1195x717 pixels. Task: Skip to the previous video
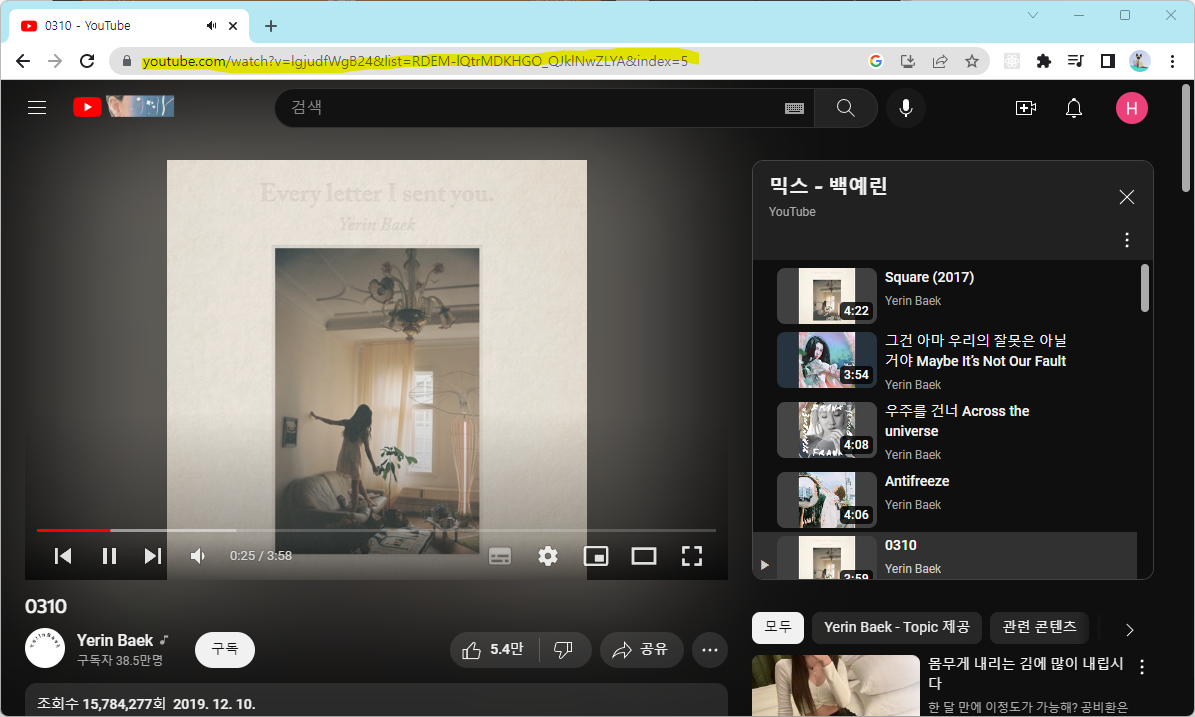63,556
